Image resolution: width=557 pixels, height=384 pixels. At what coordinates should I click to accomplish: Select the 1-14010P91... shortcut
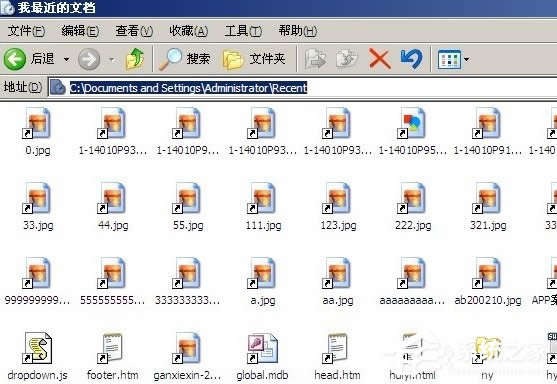click(x=488, y=132)
